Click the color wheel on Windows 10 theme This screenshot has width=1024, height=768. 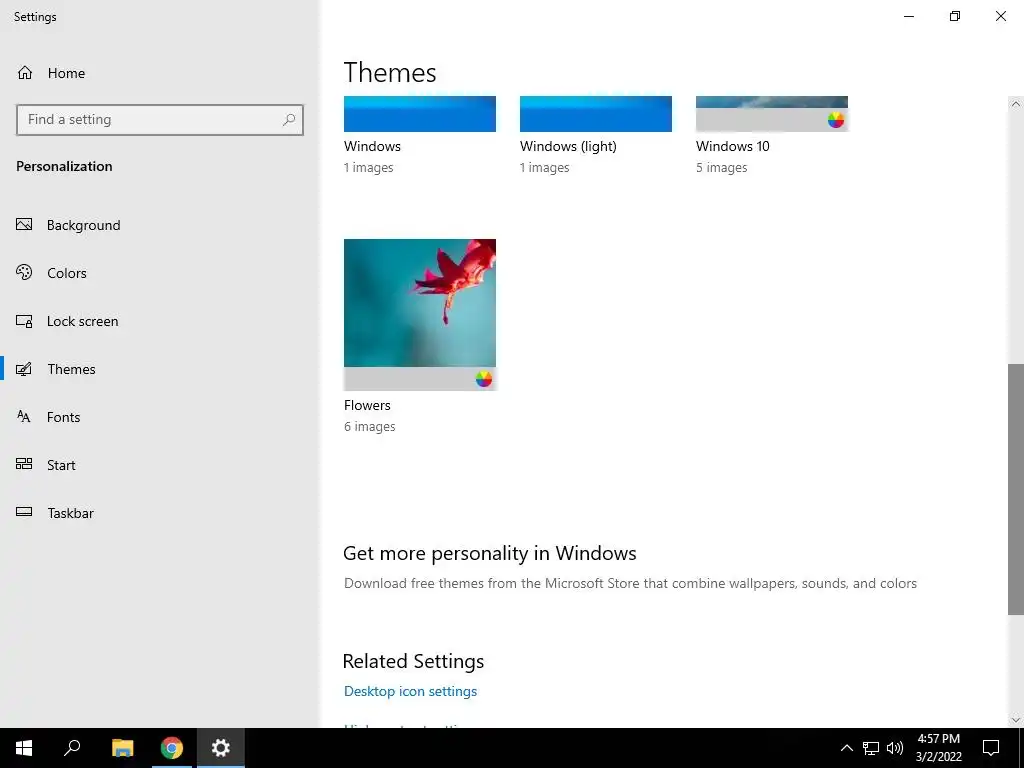[836, 120]
